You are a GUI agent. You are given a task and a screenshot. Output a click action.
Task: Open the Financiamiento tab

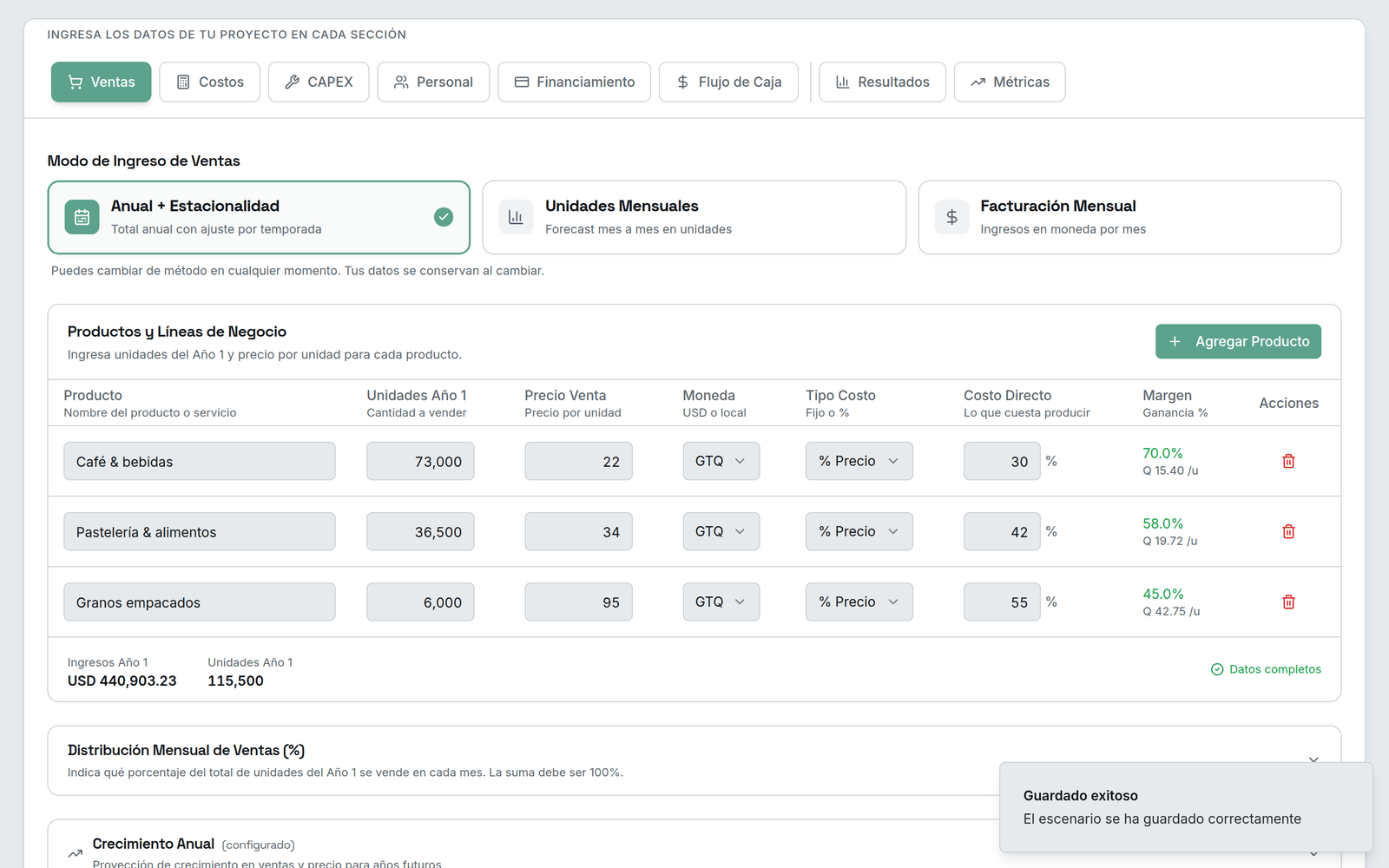tap(574, 82)
